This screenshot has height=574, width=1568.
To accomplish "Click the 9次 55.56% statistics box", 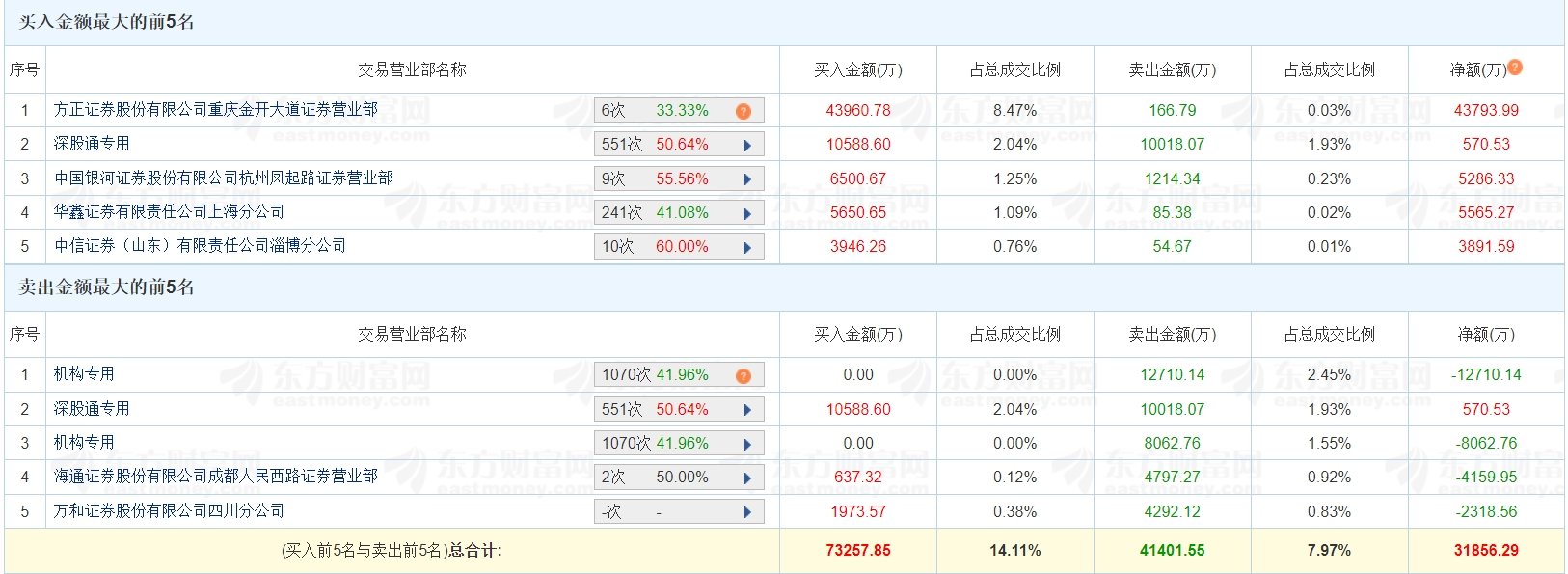I will pyautogui.click(x=665, y=179).
